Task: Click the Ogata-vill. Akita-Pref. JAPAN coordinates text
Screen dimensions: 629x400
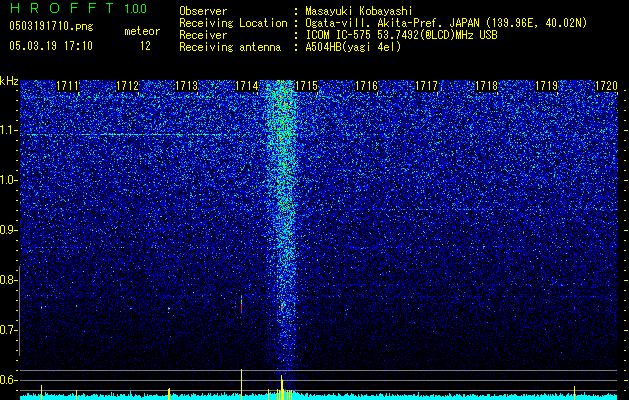Action: pos(446,23)
